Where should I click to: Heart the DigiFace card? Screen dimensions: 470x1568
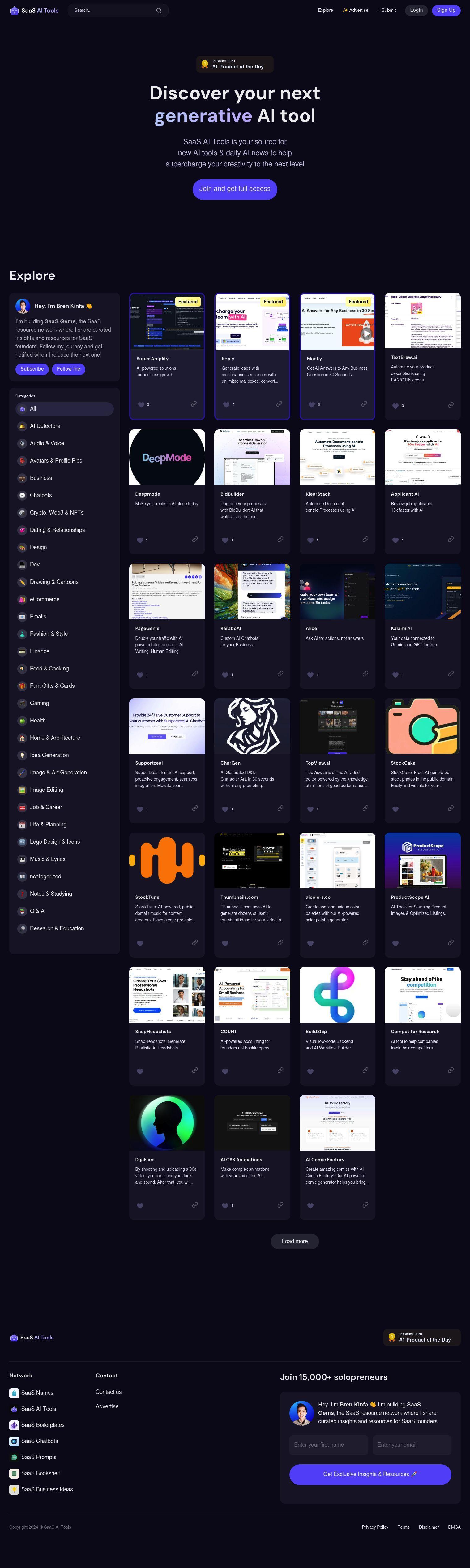tap(140, 1206)
